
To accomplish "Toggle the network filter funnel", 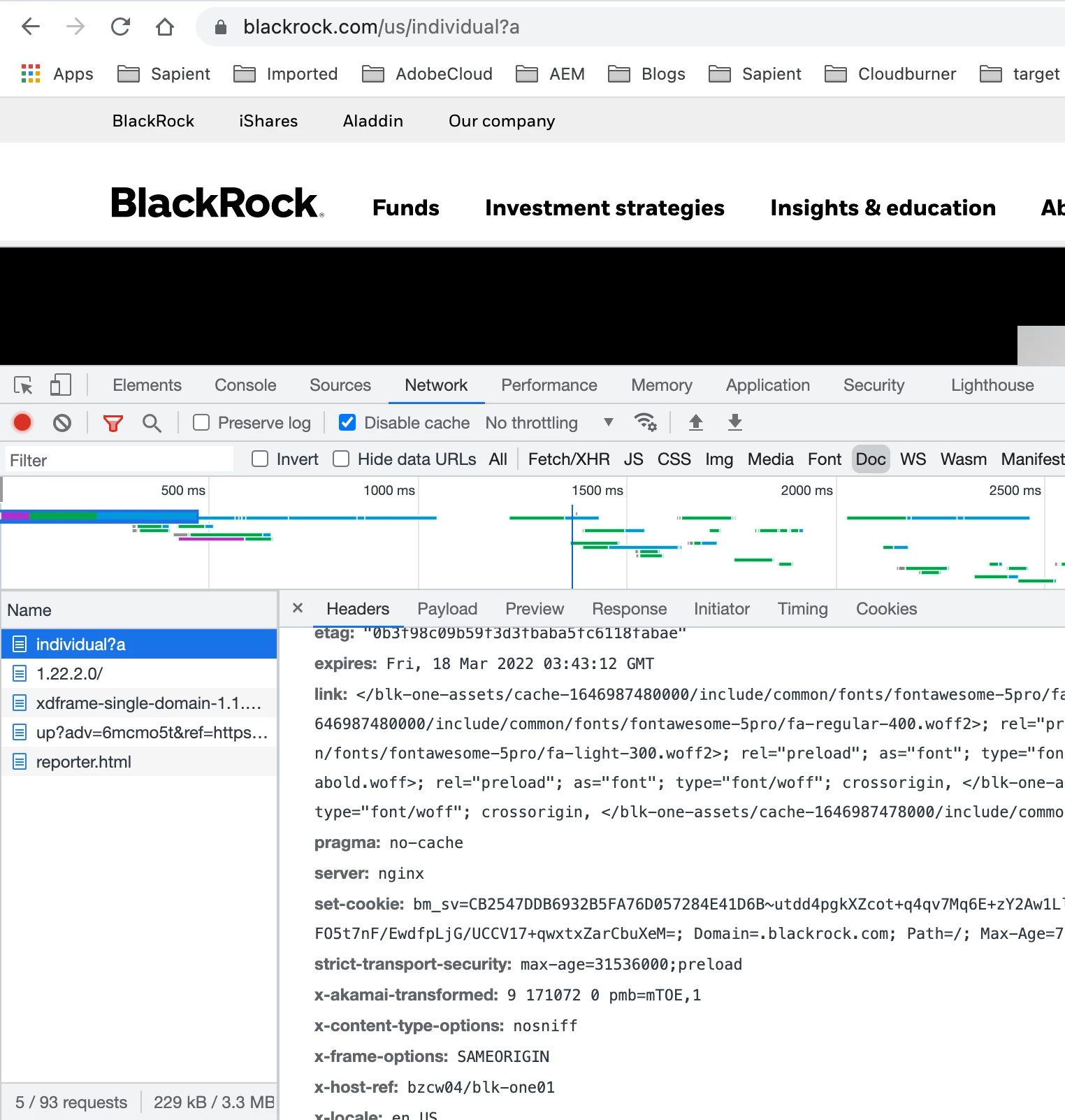I will pos(113,423).
